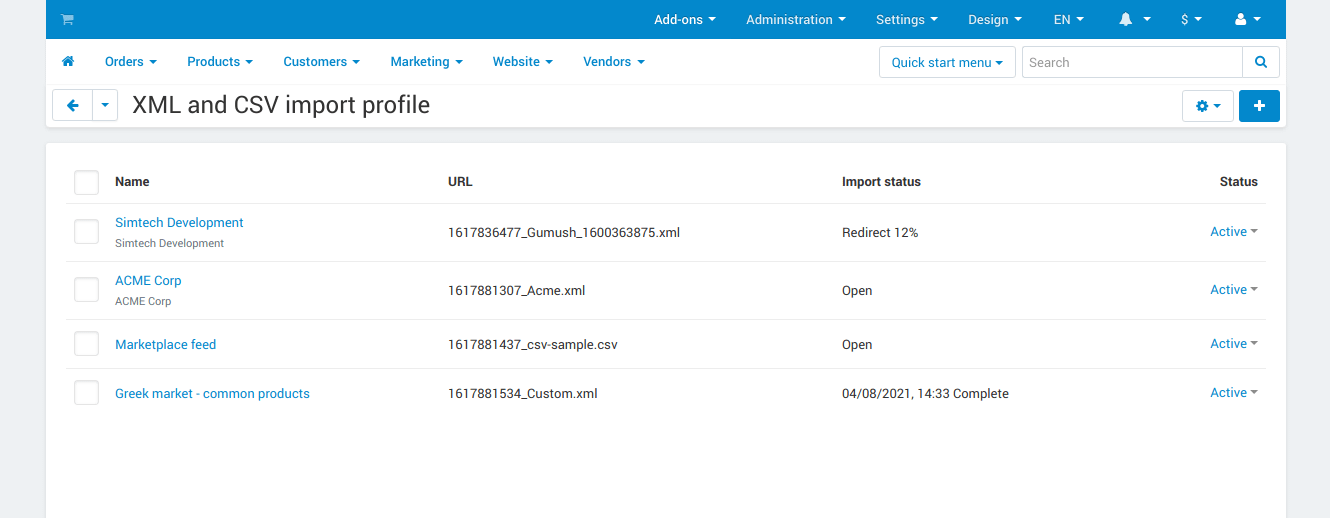
Task: Open the dollar currency selector
Action: (x=1191, y=20)
